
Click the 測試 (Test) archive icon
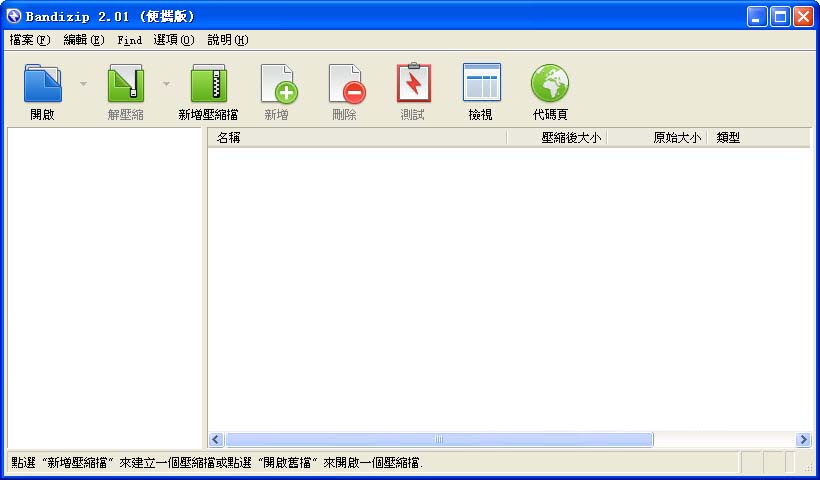point(412,84)
